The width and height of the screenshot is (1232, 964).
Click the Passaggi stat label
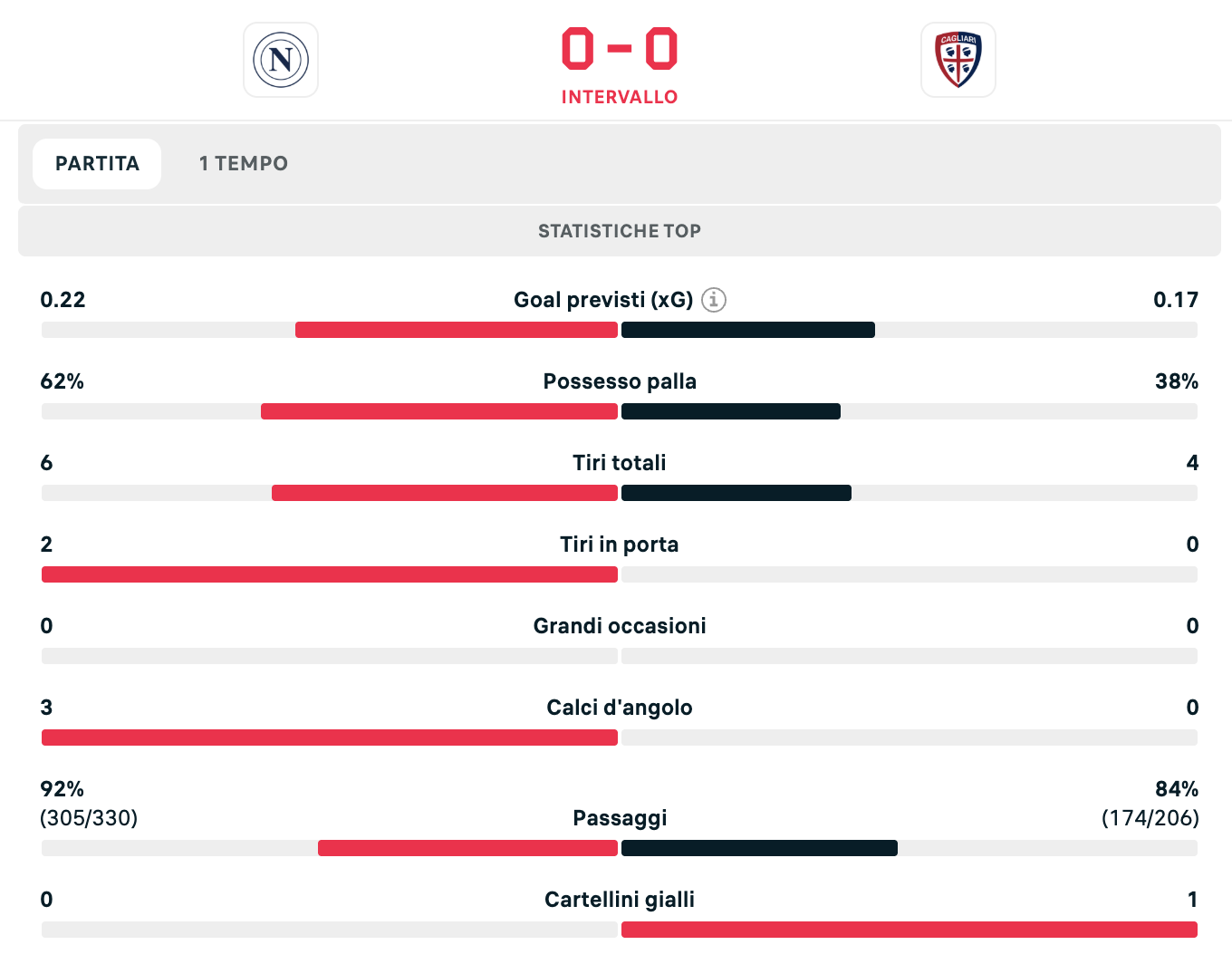tap(620, 818)
